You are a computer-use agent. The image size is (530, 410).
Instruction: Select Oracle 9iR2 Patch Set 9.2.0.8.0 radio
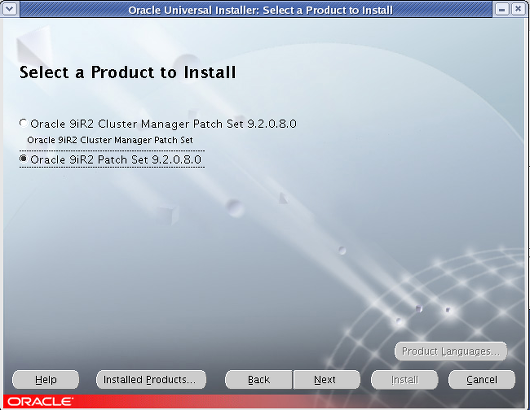click(23, 159)
